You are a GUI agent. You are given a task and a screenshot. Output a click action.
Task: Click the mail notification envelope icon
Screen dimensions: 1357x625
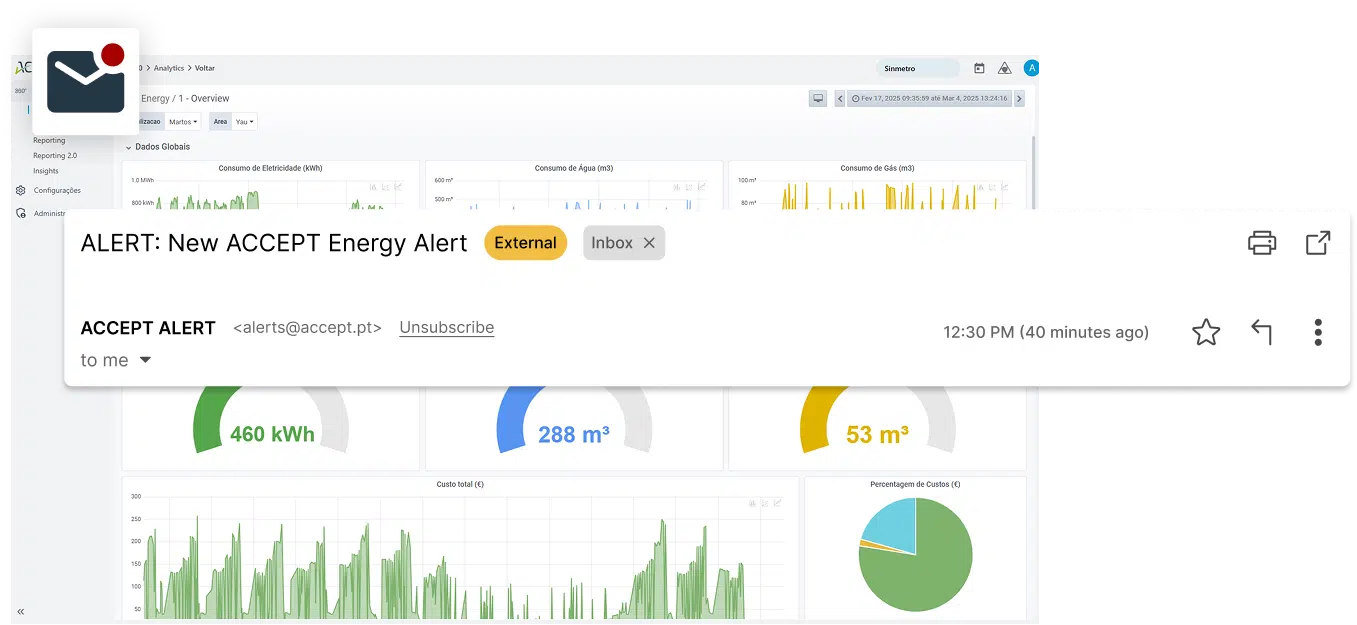pyautogui.click(x=85, y=82)
